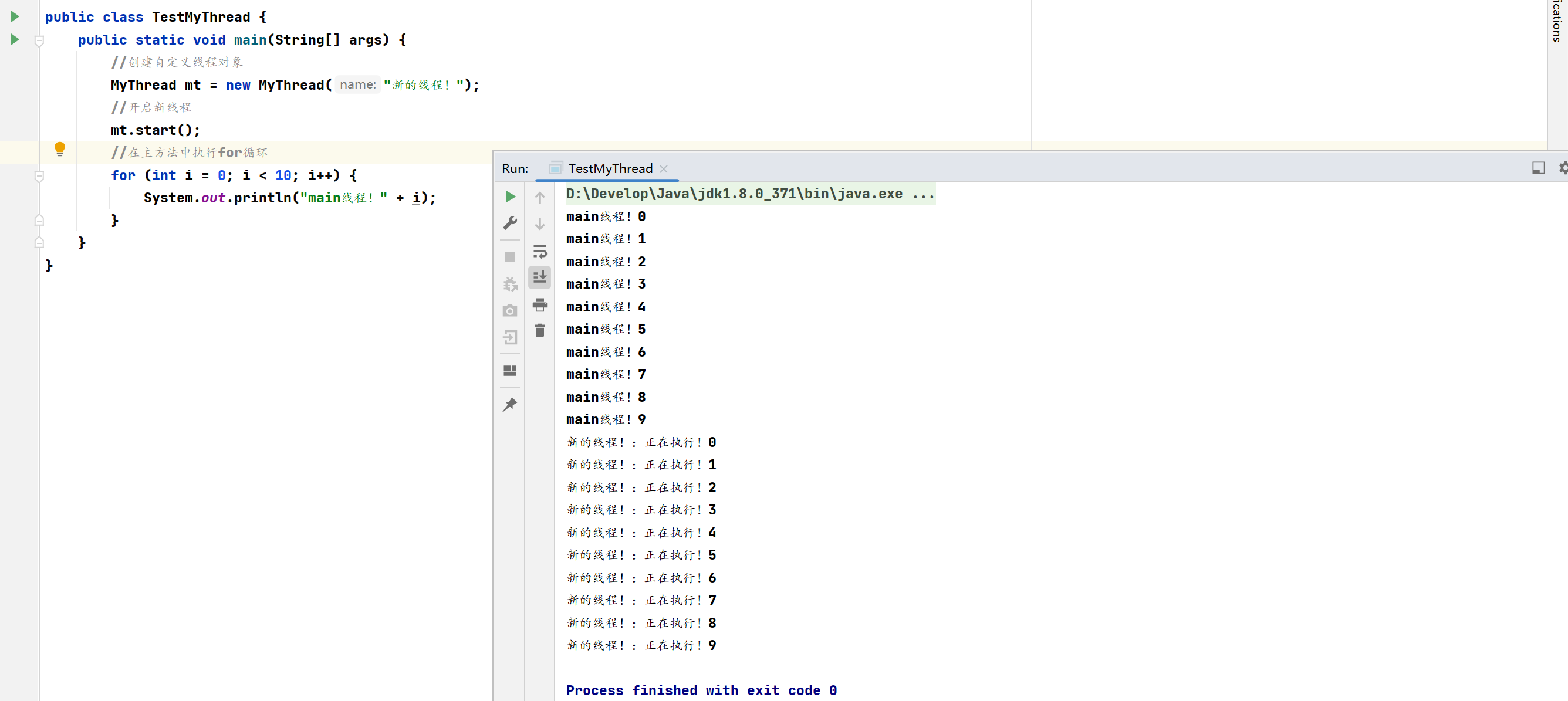The image size is (1568, 701).
Task: Toggle Soft-Wrap in the console toolbar
Action: click(540, 251)
